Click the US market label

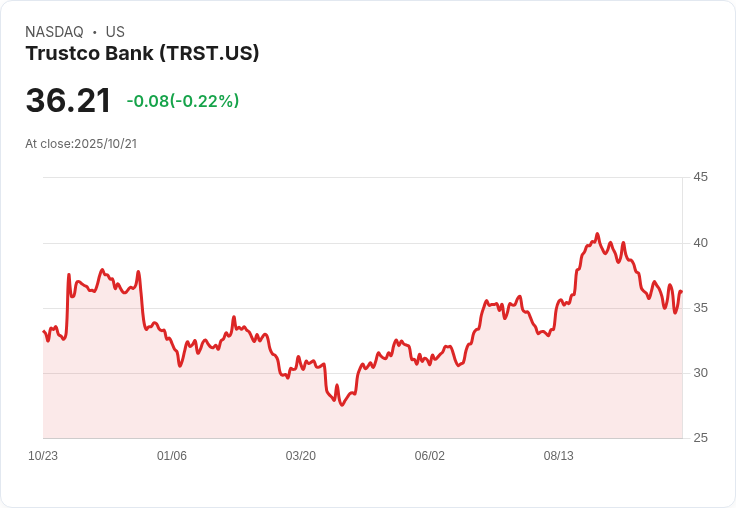[x=115, y=32]
